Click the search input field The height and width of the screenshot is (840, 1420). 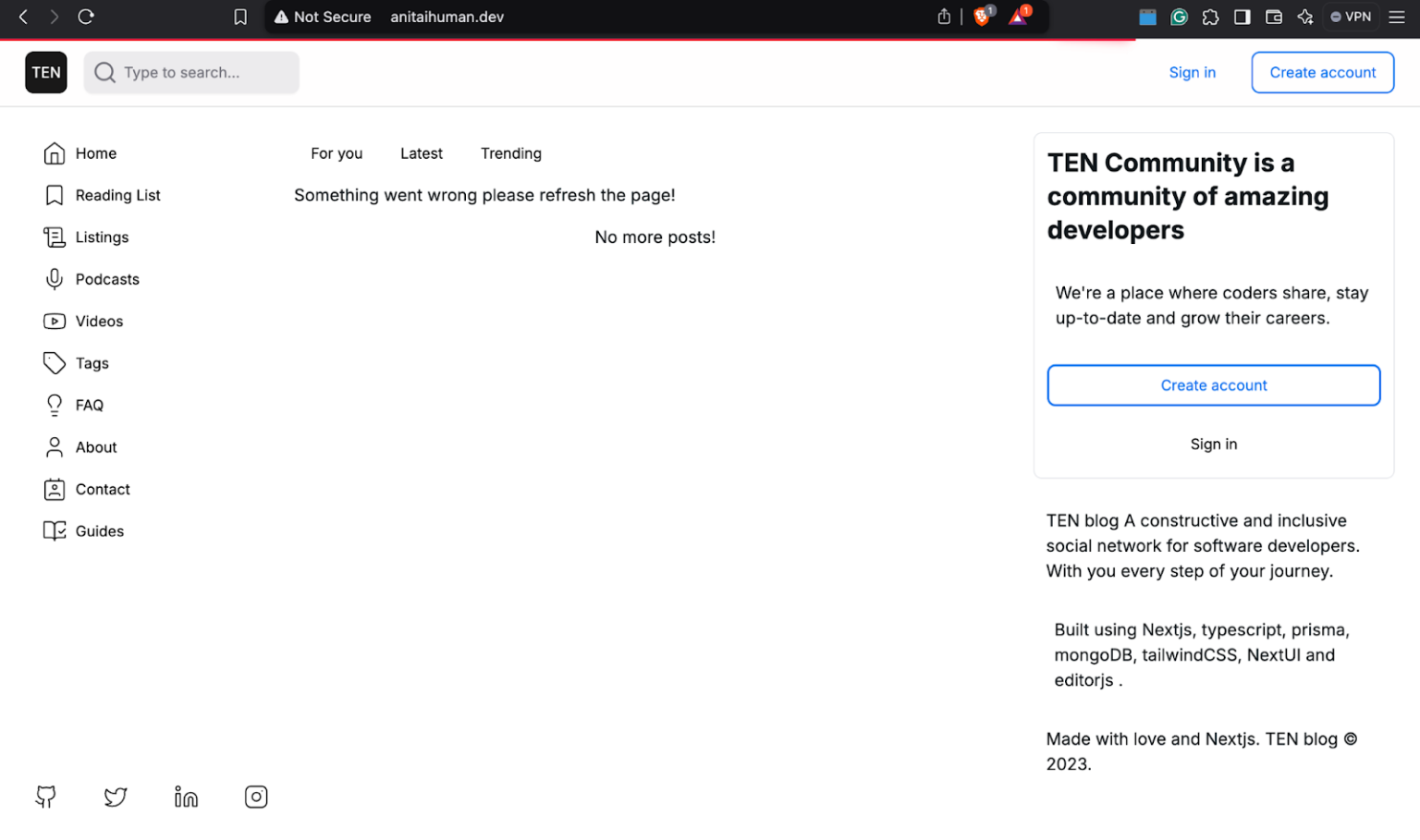tap(191, 72)
